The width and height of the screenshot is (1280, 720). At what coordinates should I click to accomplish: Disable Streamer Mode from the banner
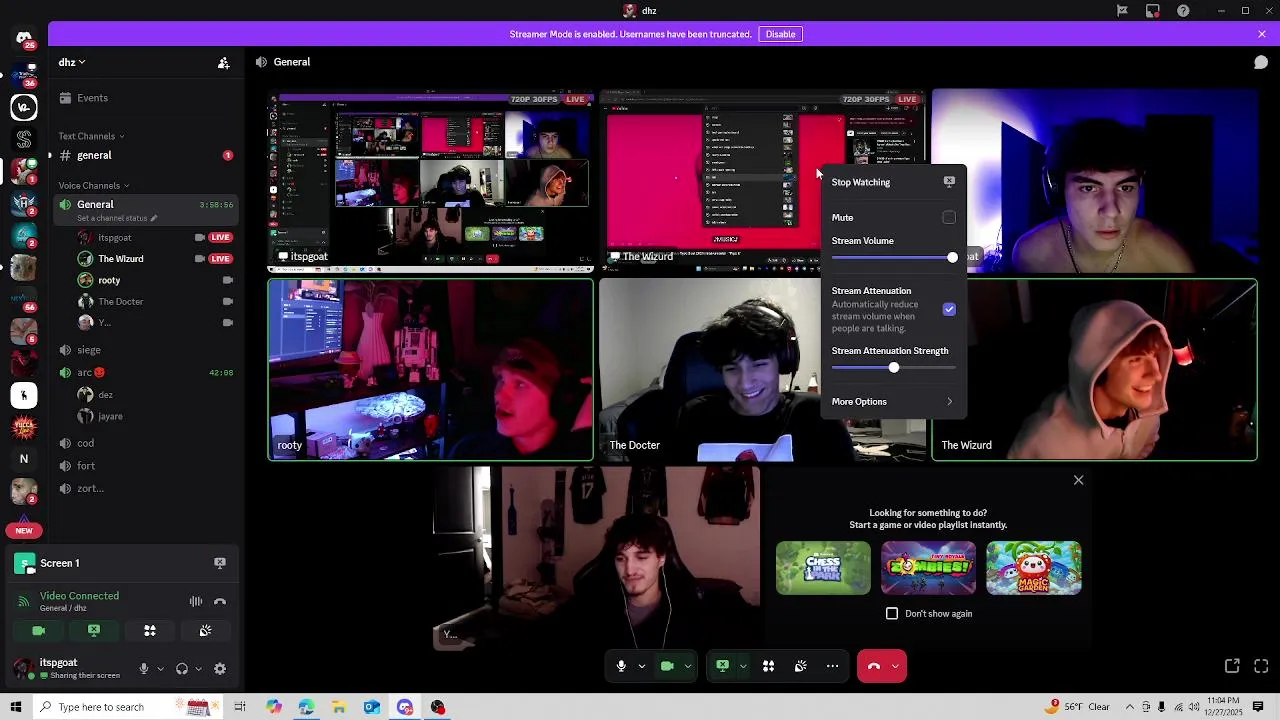(780, 34)
